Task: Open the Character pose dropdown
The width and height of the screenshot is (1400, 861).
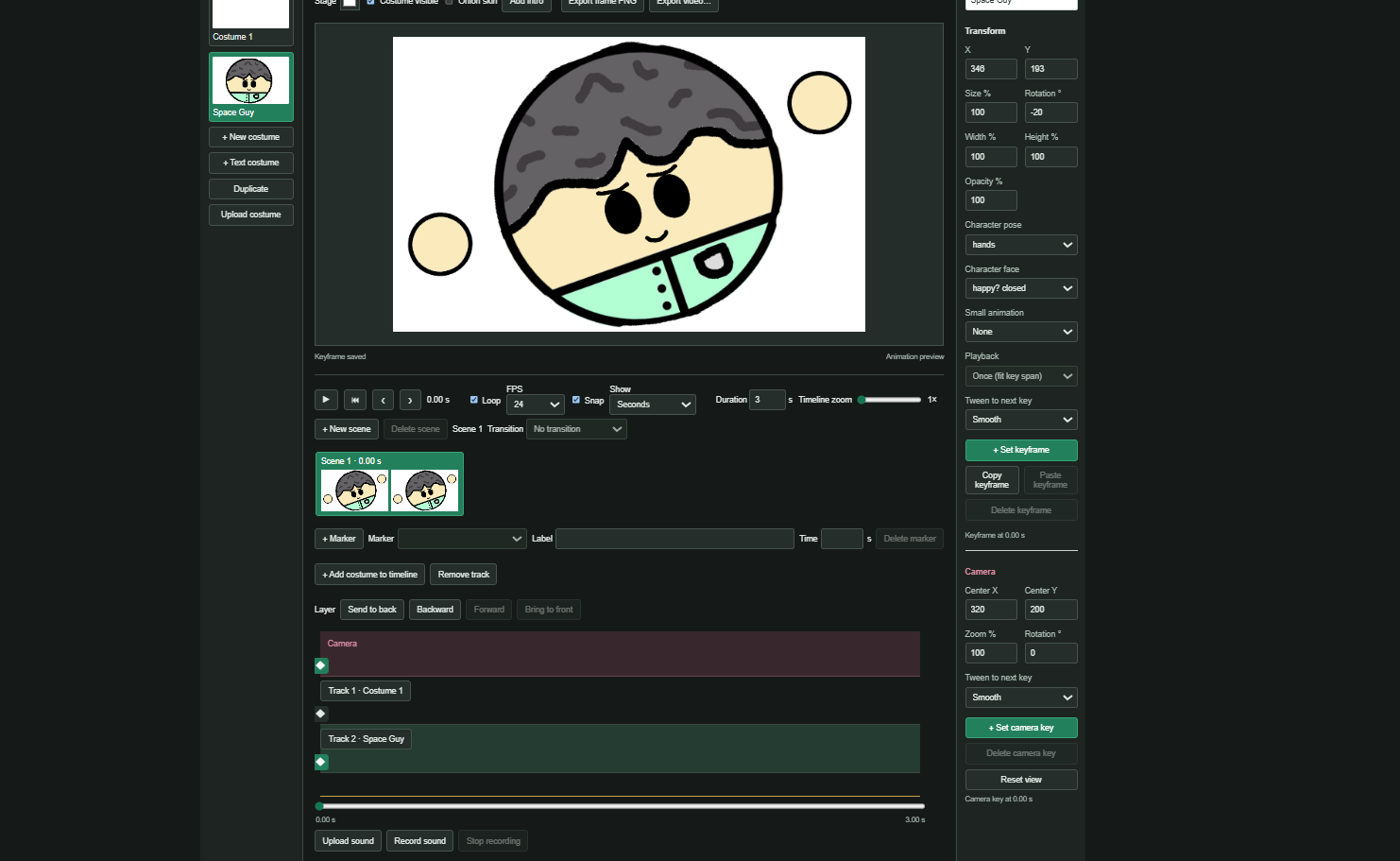Action: [1021, 245]
